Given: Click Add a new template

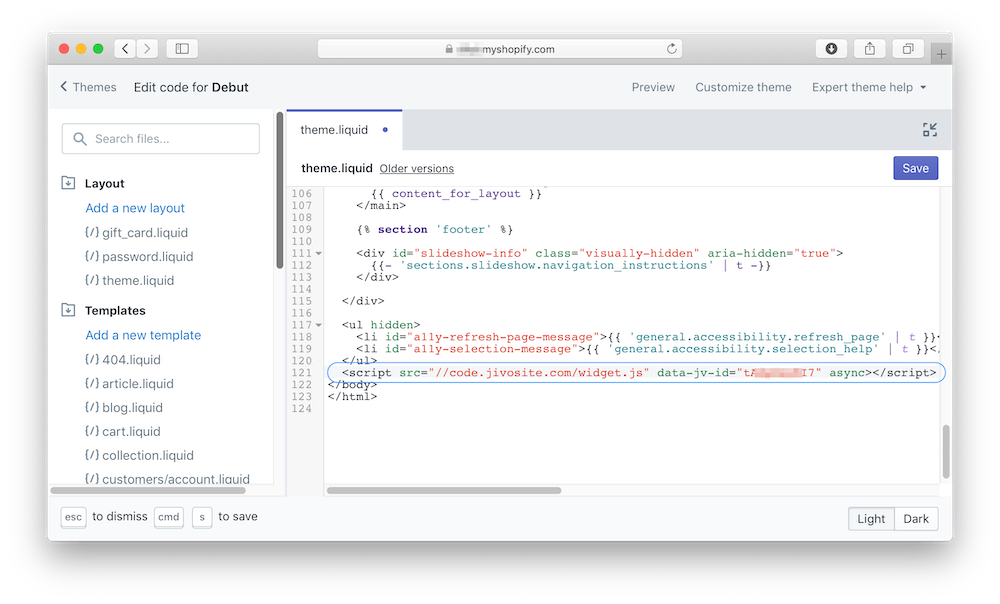Looking at the screenshot, I should pos(143,335).
